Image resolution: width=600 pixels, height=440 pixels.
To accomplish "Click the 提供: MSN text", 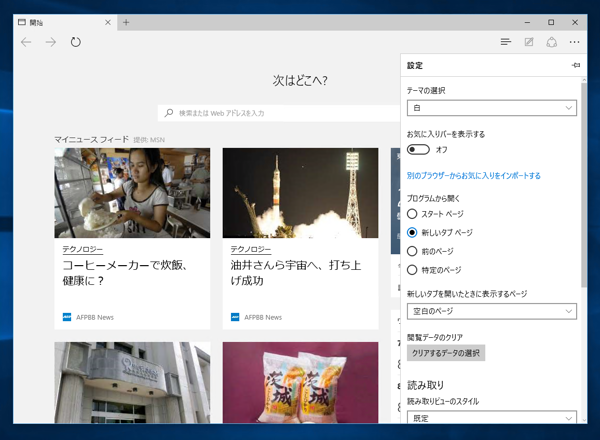I will [149, 140].
